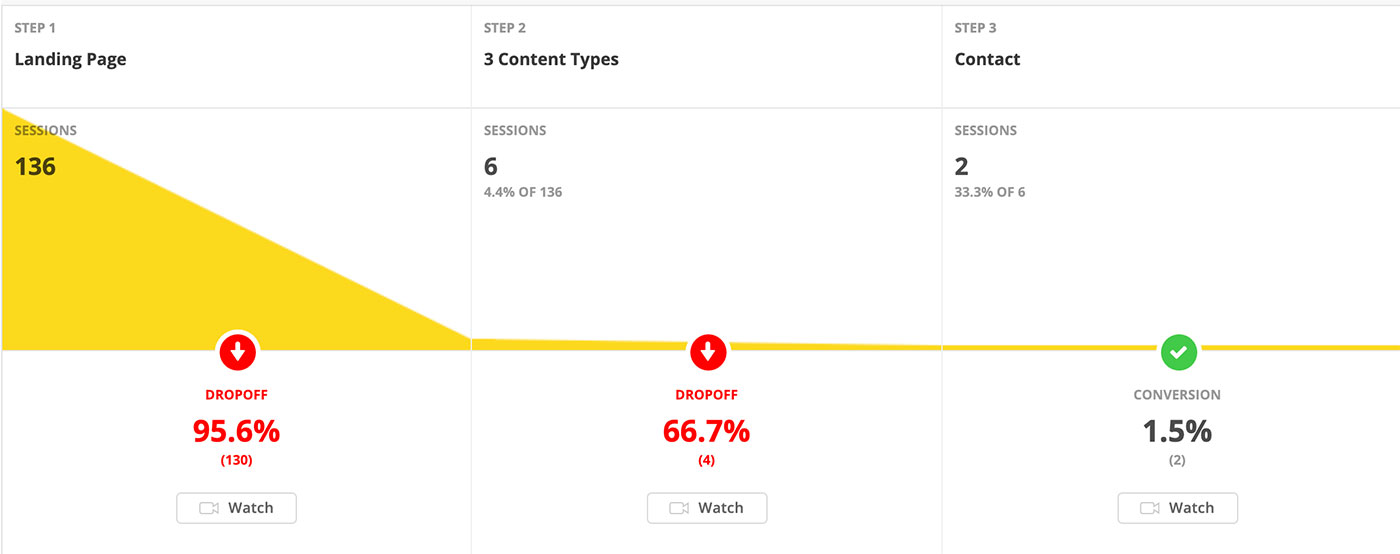
Task: Click the 4.4% OF 136 label
Action: click(x=523, y=192)
